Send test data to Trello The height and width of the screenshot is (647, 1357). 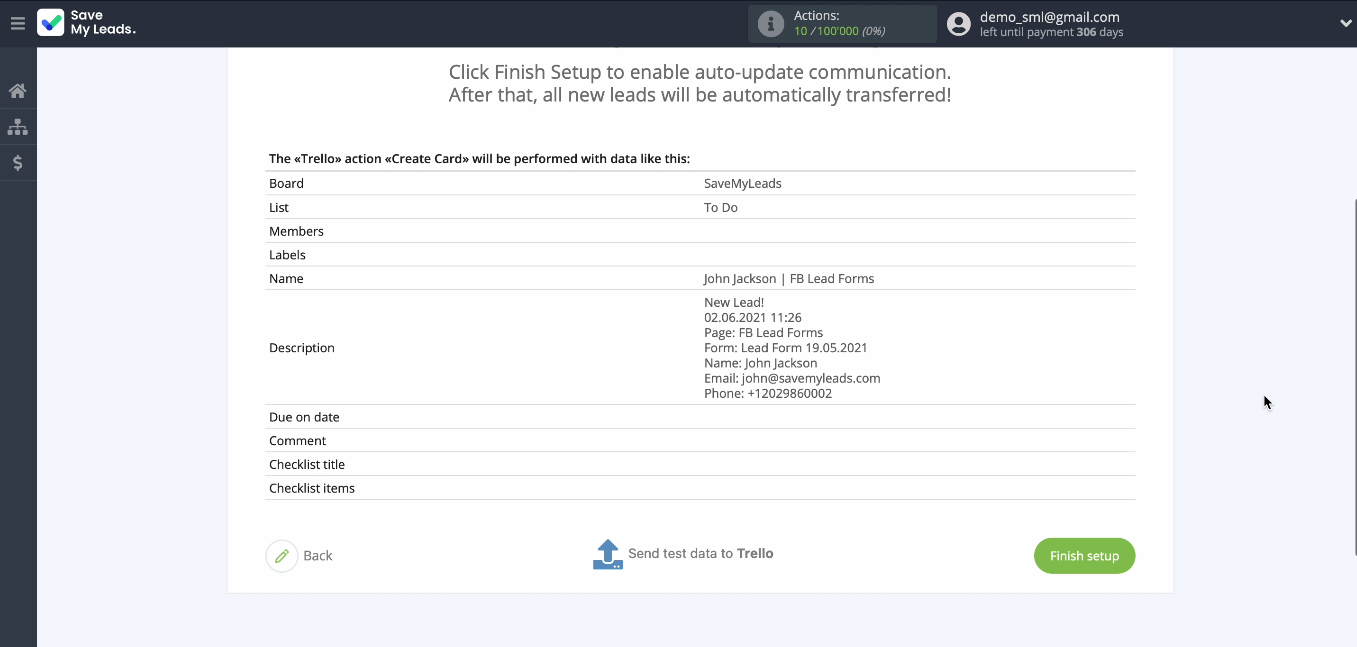(x=700, y=553)
